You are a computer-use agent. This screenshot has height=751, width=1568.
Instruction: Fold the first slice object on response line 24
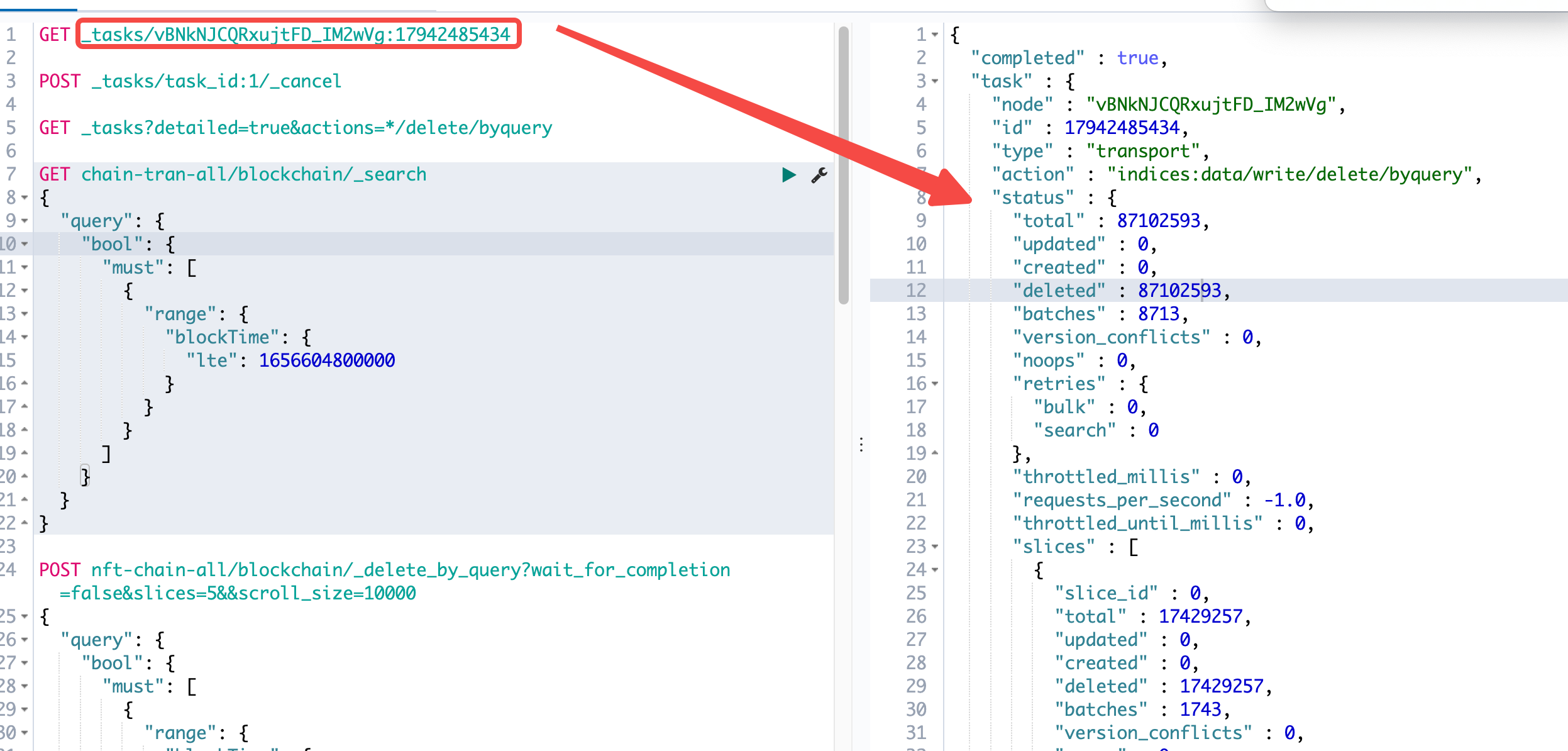[935, 570]
